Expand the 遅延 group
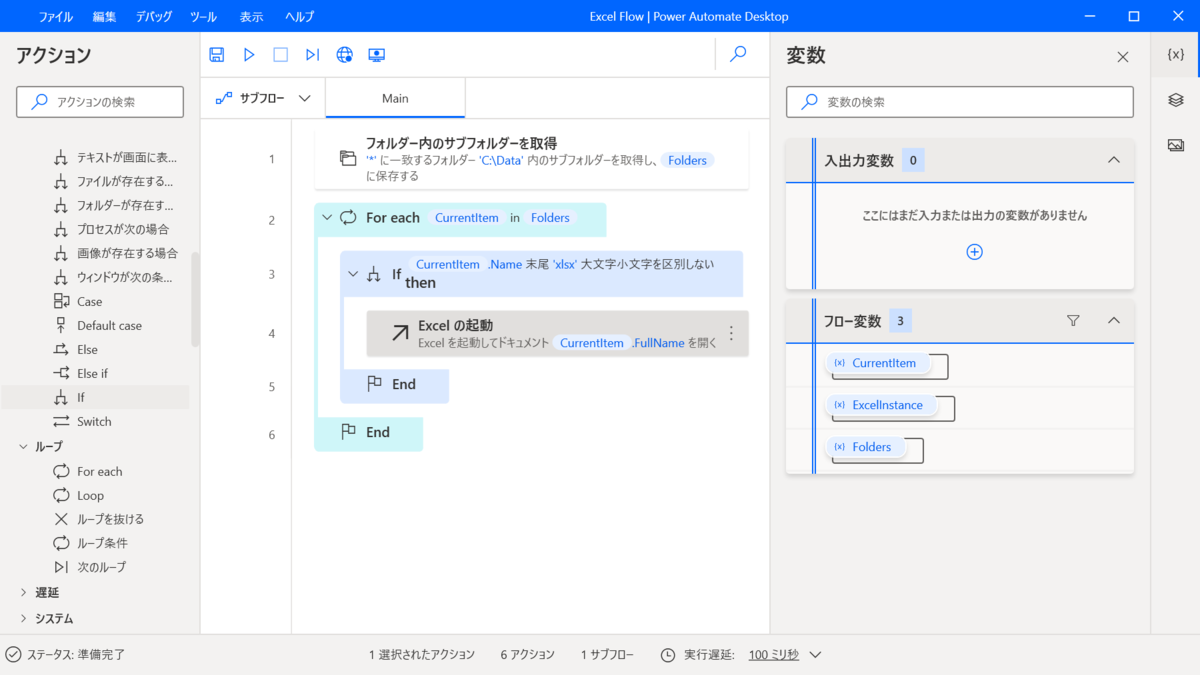The width and height of the screenshot is (1200, 675). 23,592
